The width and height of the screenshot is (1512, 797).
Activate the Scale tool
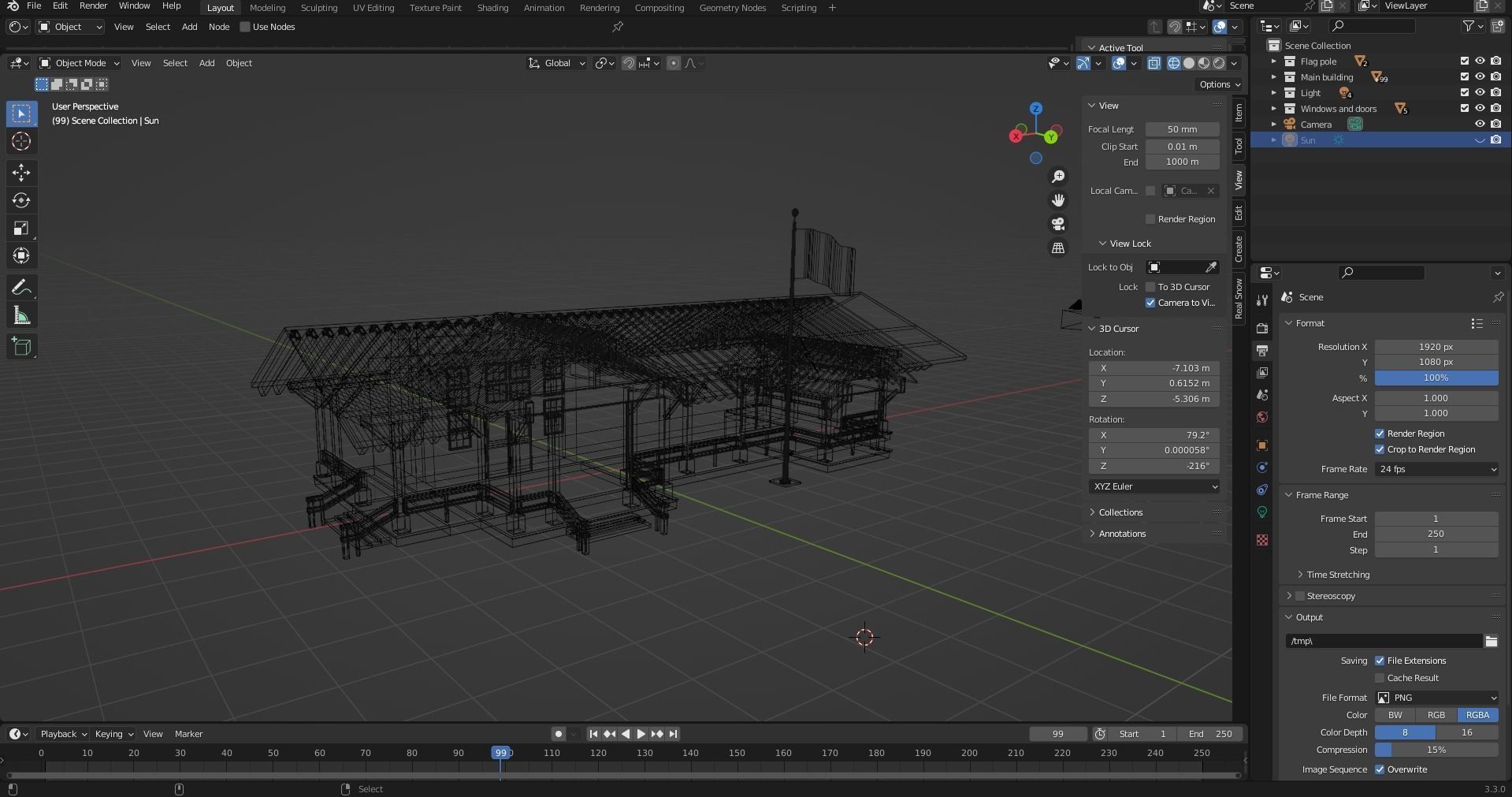pos(21,229)
